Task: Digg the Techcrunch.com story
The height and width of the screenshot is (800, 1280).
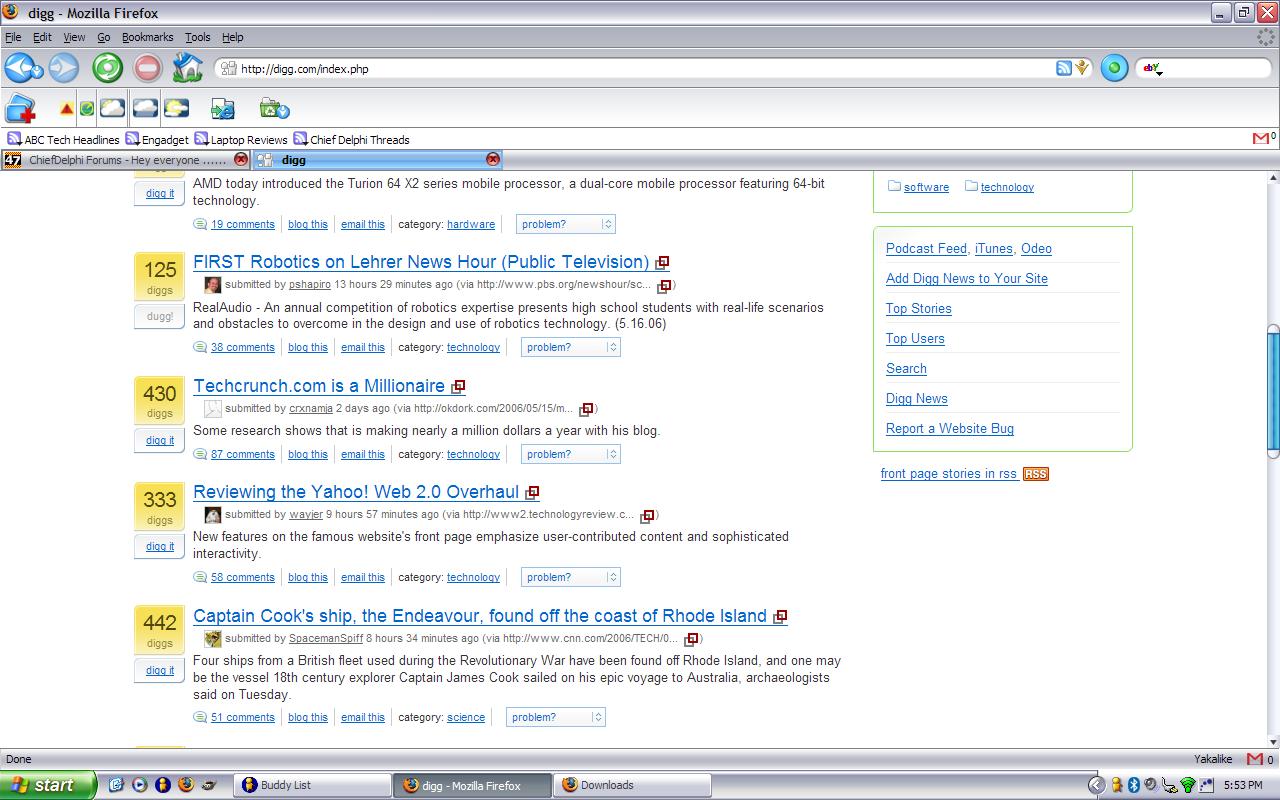Action: coord(160,440)
